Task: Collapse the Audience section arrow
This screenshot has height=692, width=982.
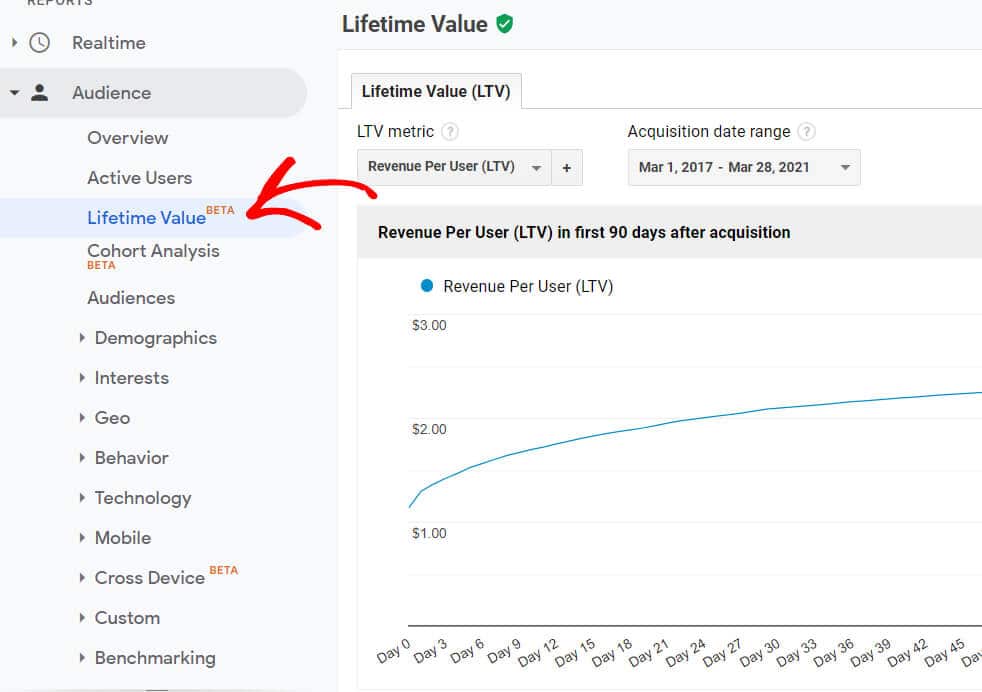Action: pos(14,93)
